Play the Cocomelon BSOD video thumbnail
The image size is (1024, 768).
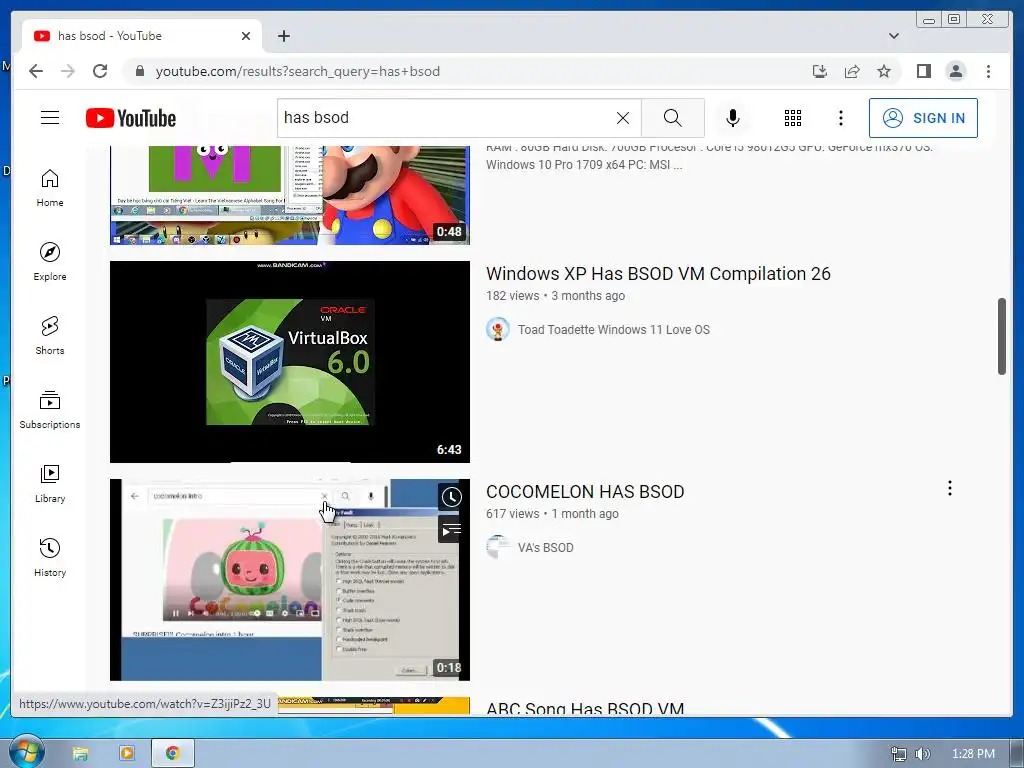[x=289, y=580]
